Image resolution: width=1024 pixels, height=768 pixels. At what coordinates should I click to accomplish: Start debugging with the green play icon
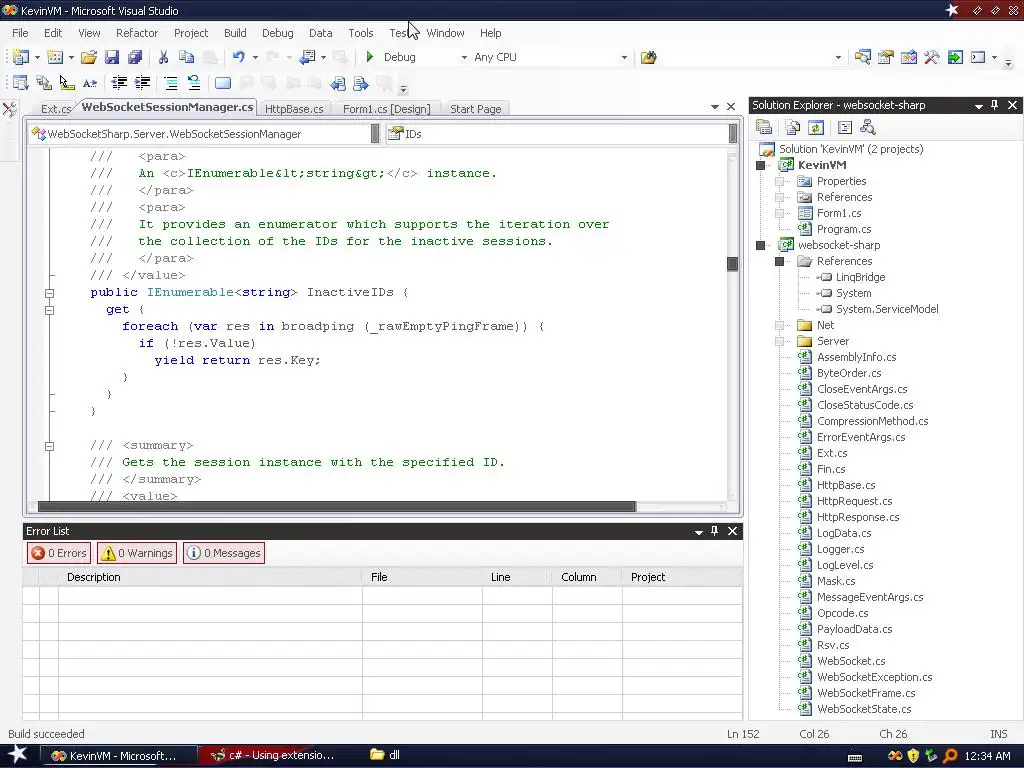pyautogui.click(x=370, y=57)
